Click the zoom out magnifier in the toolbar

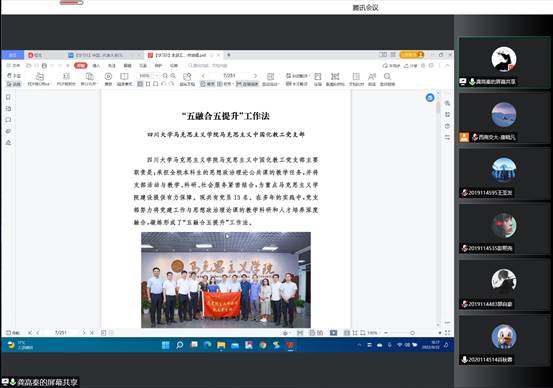tap(165, 76)
